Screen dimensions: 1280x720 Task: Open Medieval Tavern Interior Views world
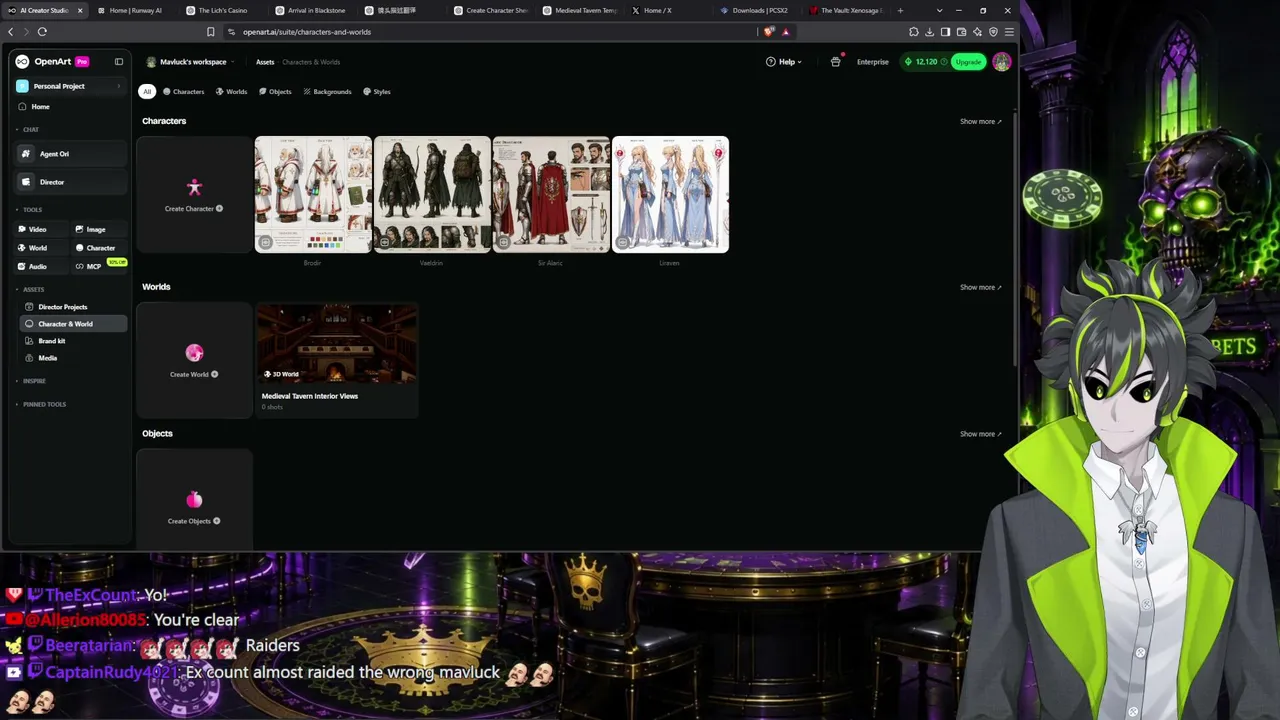(x=336, y=360)
